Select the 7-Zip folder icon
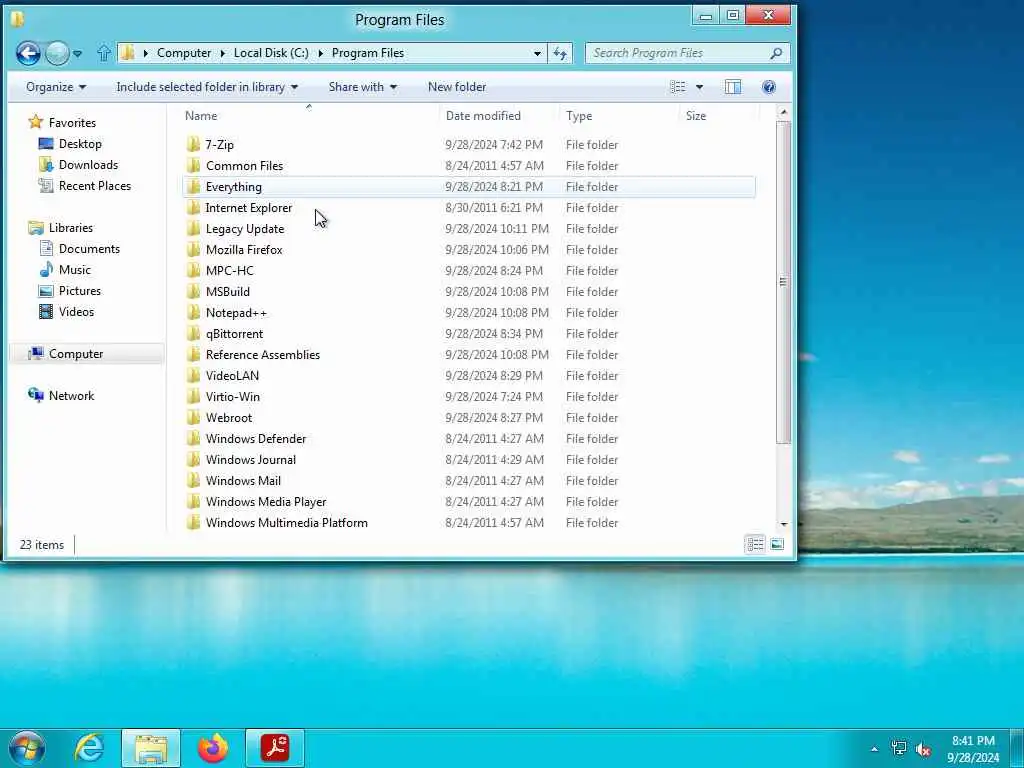 (x=193, y=144)
